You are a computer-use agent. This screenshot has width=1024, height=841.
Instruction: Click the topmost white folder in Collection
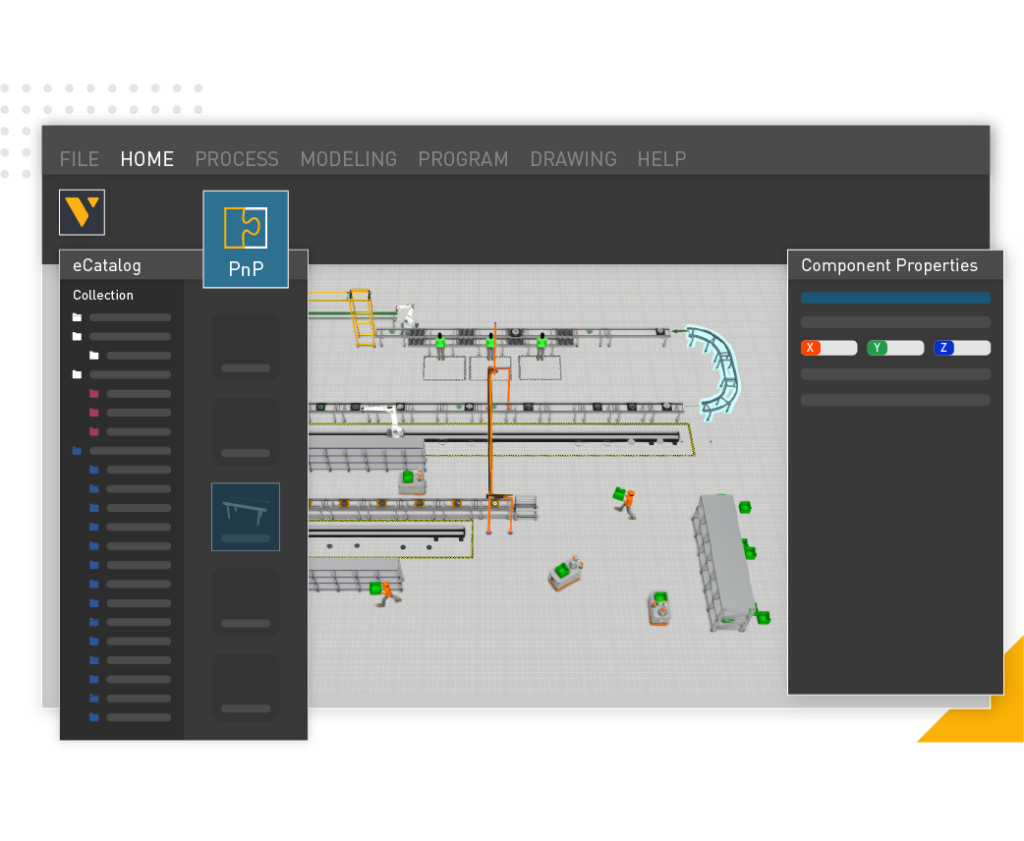point(77,318)
